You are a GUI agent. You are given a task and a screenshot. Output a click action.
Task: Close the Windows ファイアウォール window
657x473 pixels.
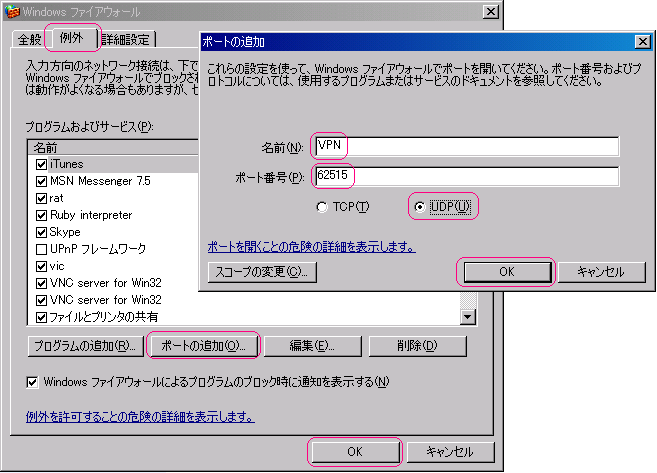490,11
